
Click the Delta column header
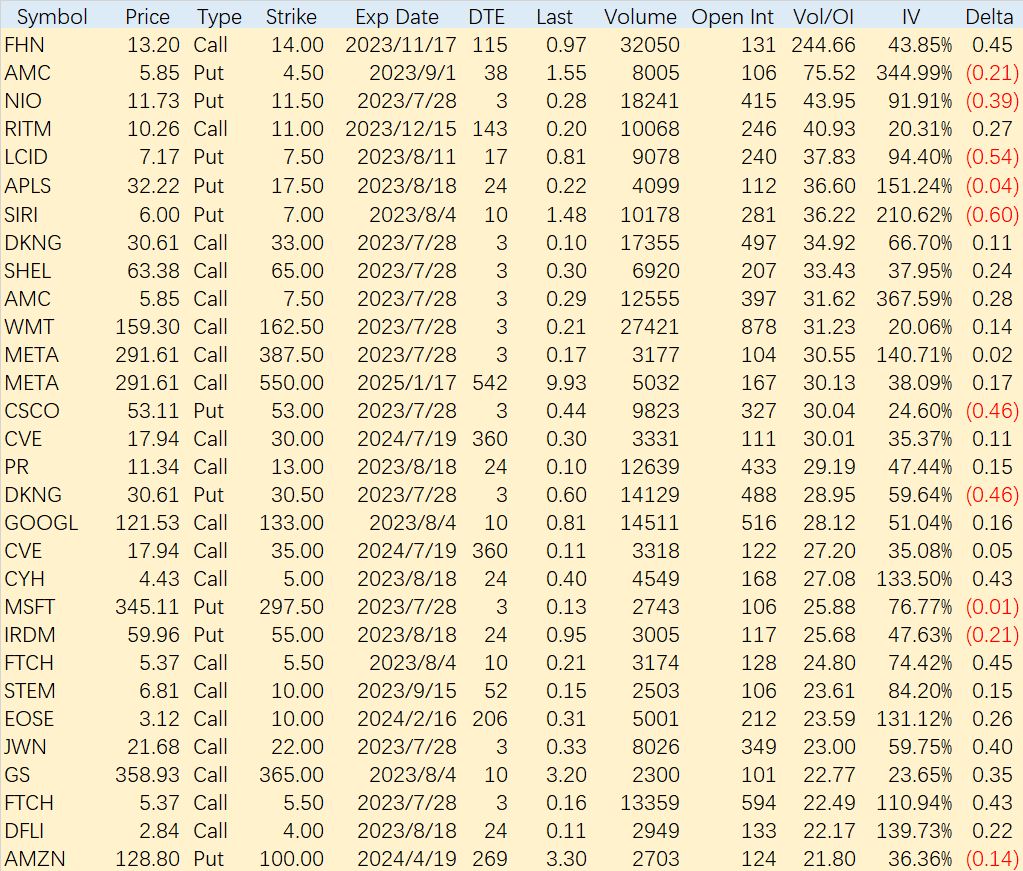[x=989, y=17]
